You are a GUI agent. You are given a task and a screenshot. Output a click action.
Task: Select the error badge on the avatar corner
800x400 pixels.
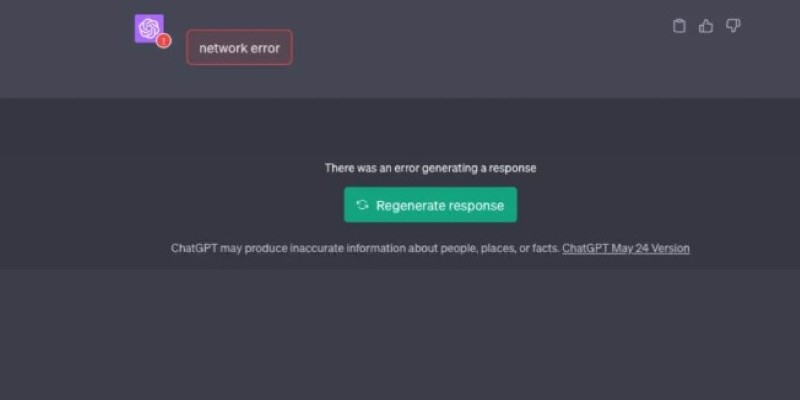[x=163, y=41]
